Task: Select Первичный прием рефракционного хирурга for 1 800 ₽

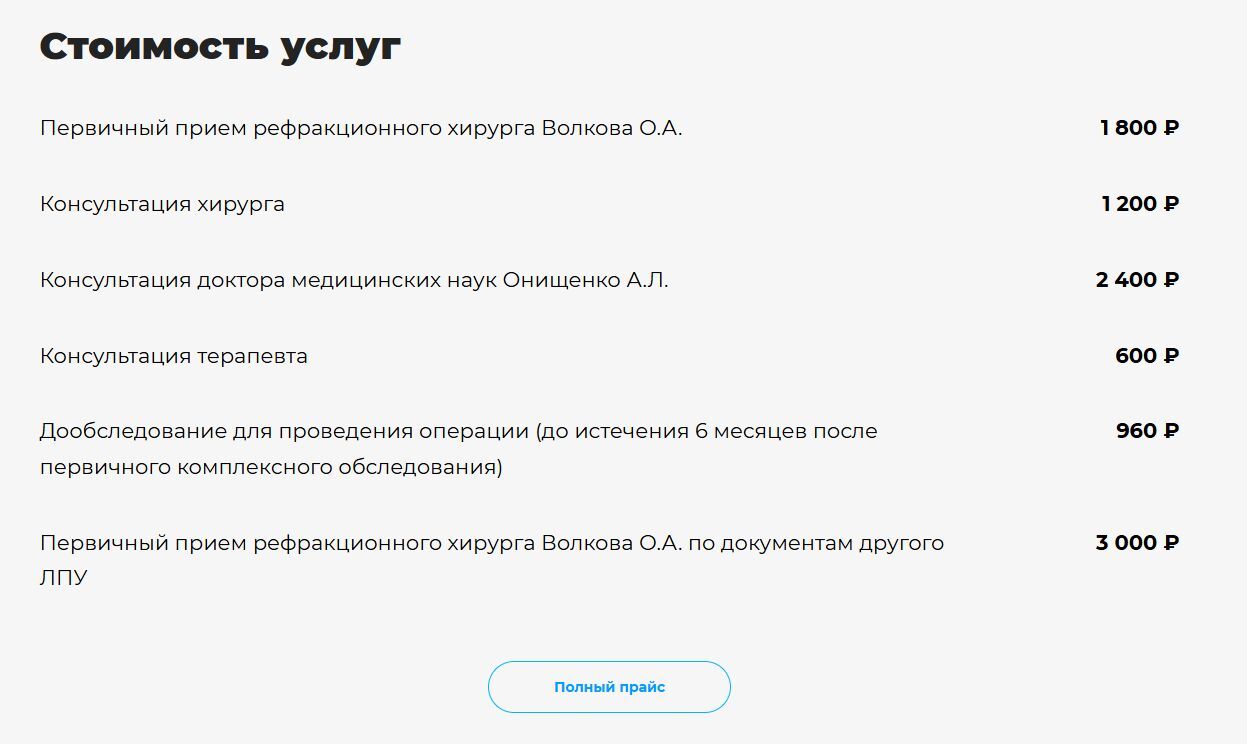Action: click(x=361, y=128)
